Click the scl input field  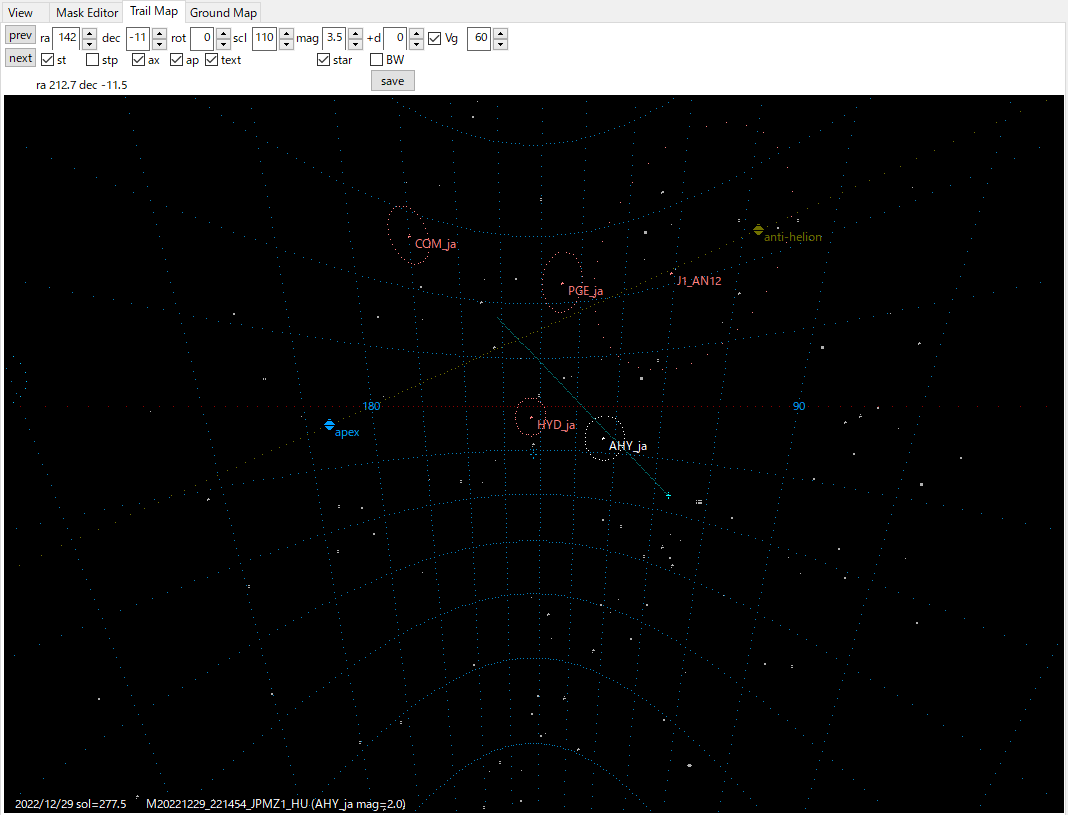(264, 38)
